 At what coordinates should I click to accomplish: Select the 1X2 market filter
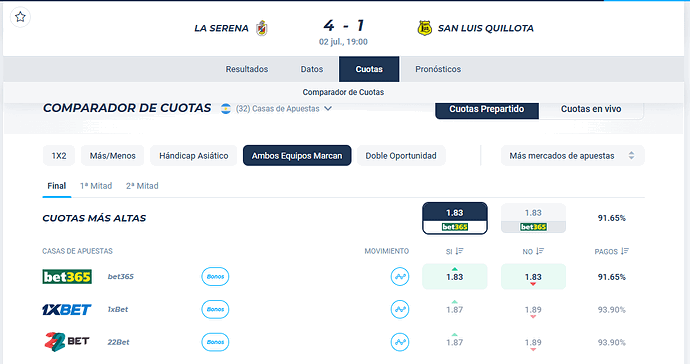59,156
